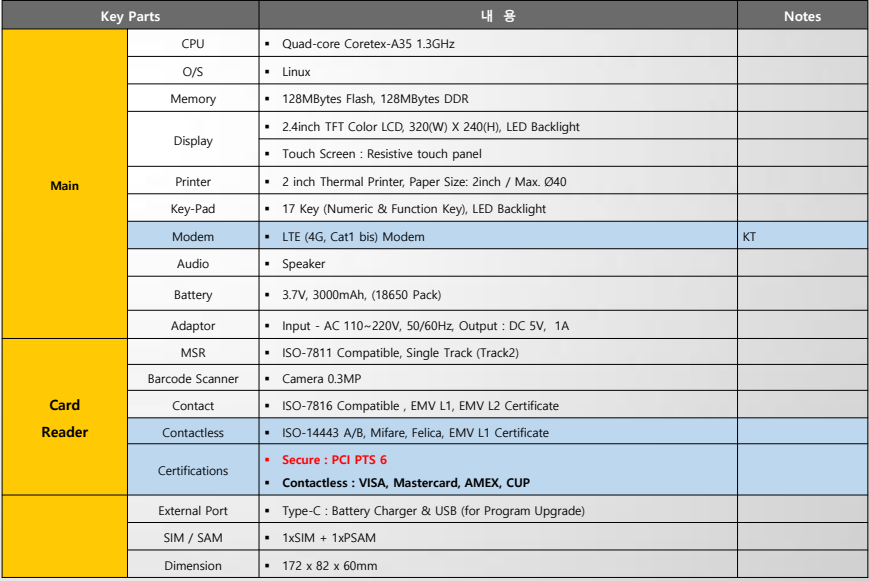Select the 'Touch Screen : Resistive touch panel' line
Image resolution: width=870 pixels, height=581 pixels.
[x=381, y=154]
